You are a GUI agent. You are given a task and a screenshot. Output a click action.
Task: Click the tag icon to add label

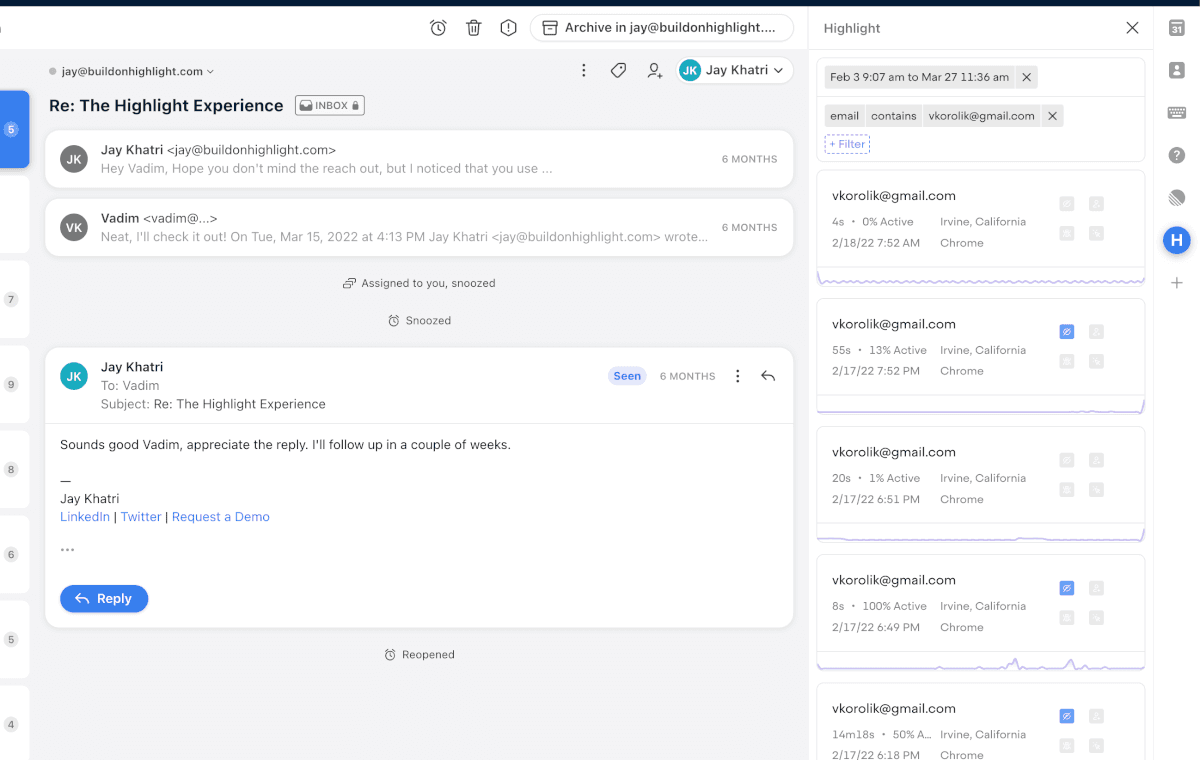[x=618, y=70]
